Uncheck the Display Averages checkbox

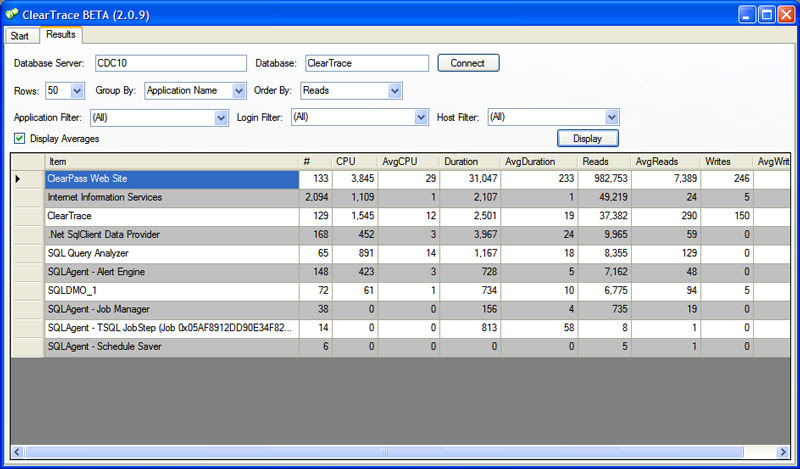(19, 138)
